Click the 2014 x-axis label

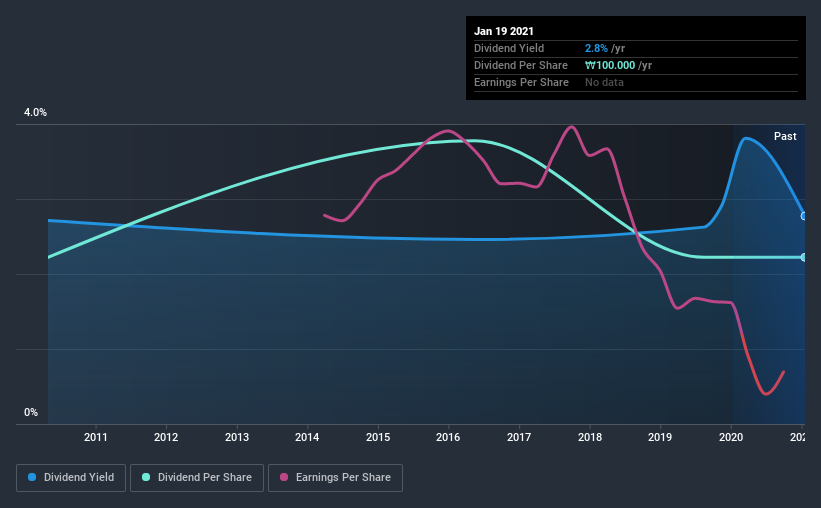tap(307, 437)
